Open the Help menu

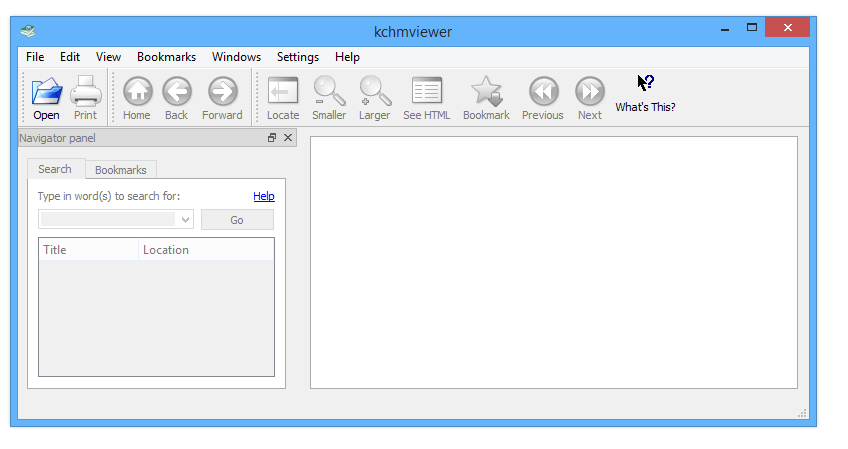(347, 57)
